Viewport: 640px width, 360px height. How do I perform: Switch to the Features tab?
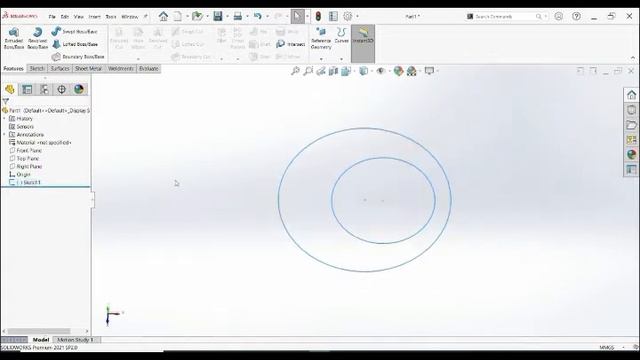click(13, 69)
